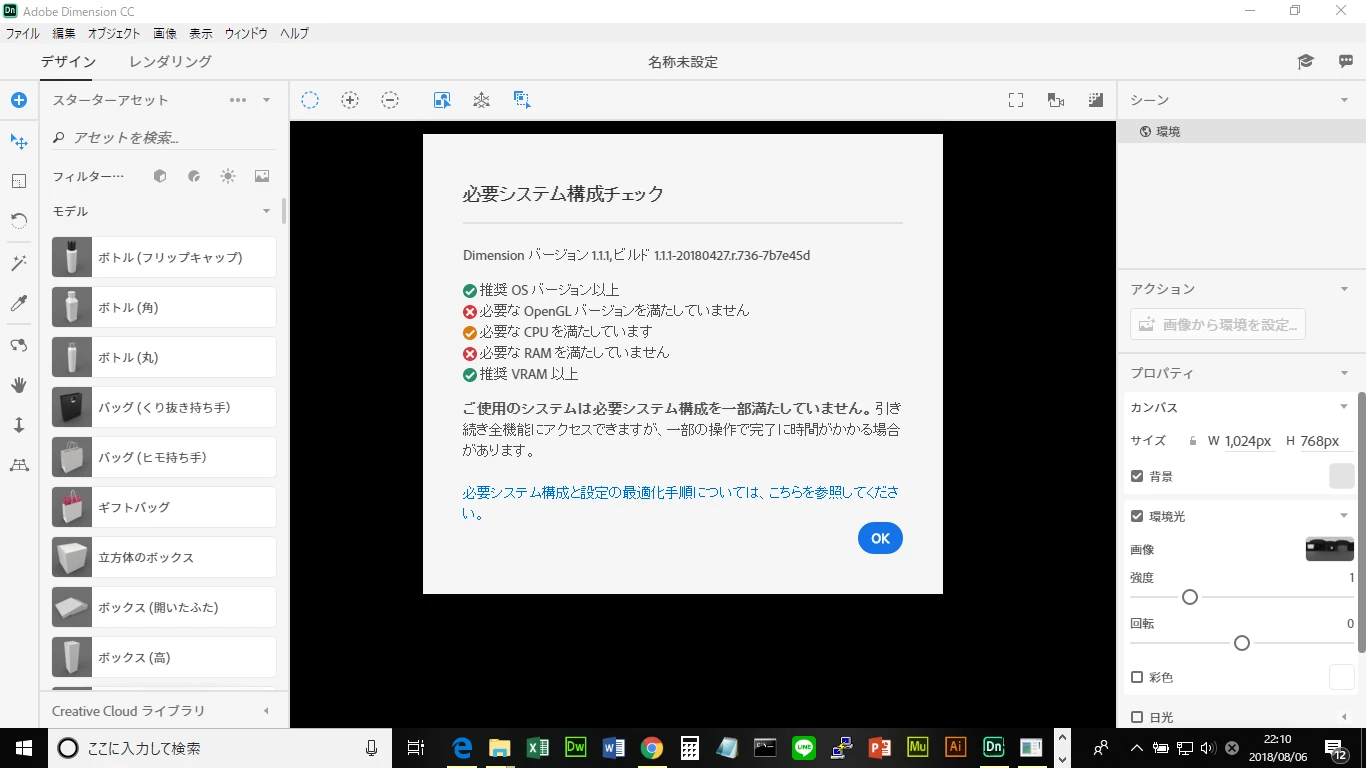This screenshot has height=768, width=1366.
Task: Toggle the 環境光 checkbox
Action: (x=1137, y=516)
